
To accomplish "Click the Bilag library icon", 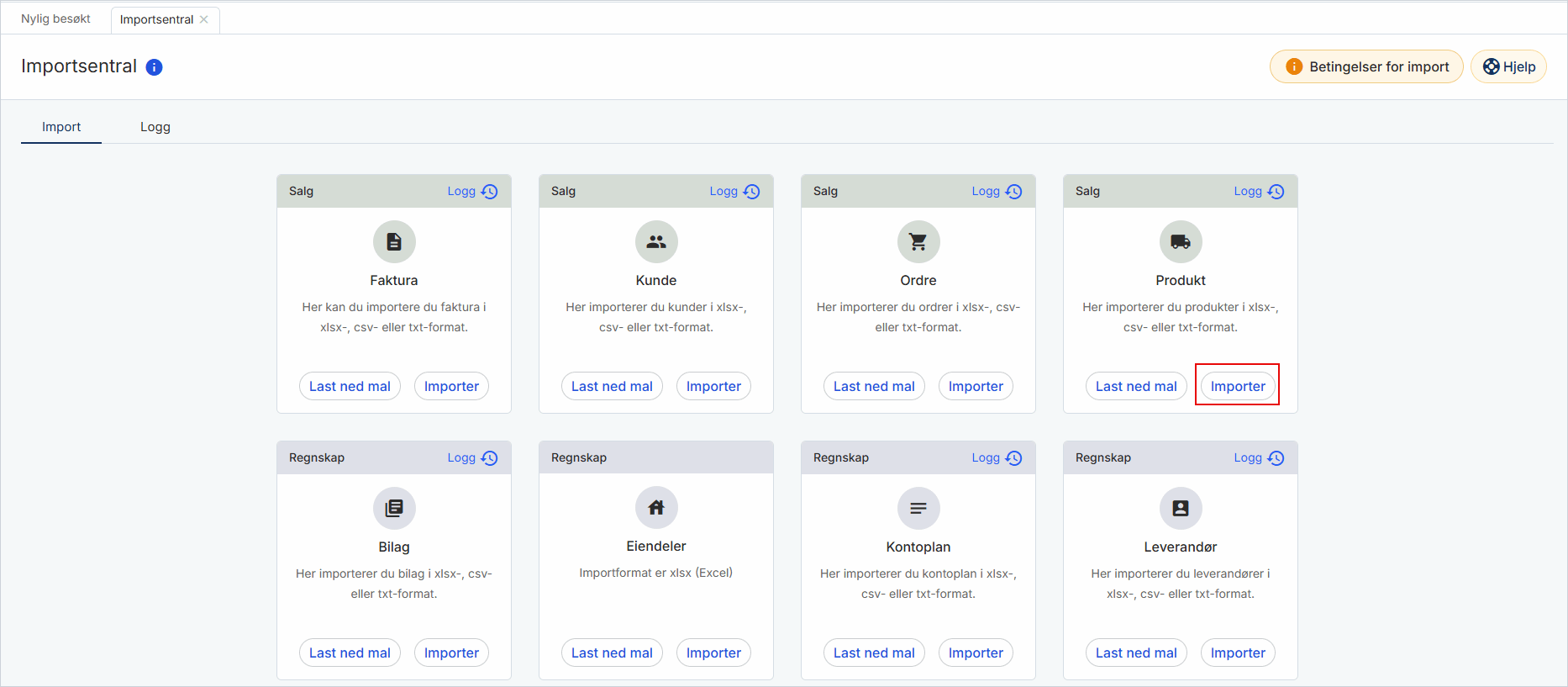I will [394, 508].
